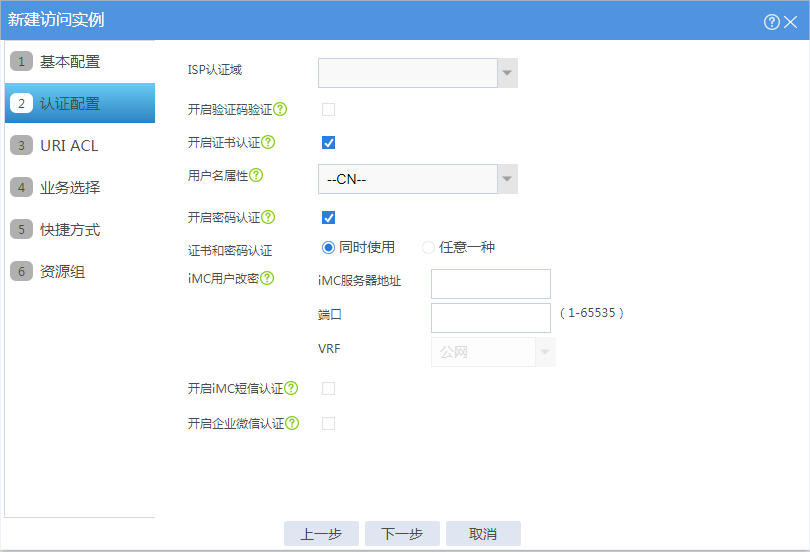Click help icon next to 开启密码认证
The image size is (810, 552).
[x=268, y=217]
